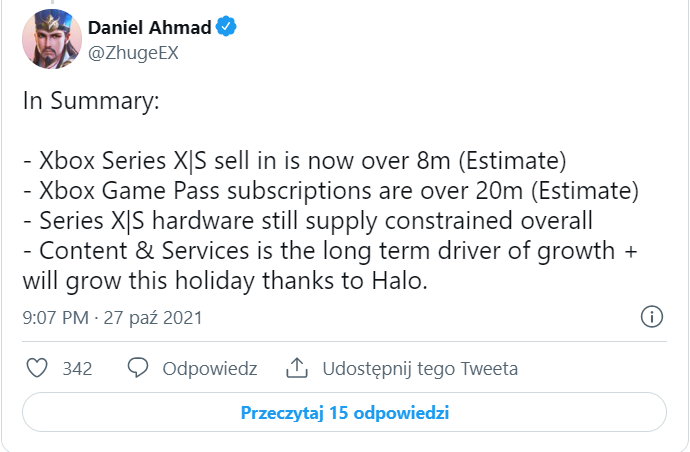
Task: Open the Twitter info circle icon
Action: (x=650, y=318)
